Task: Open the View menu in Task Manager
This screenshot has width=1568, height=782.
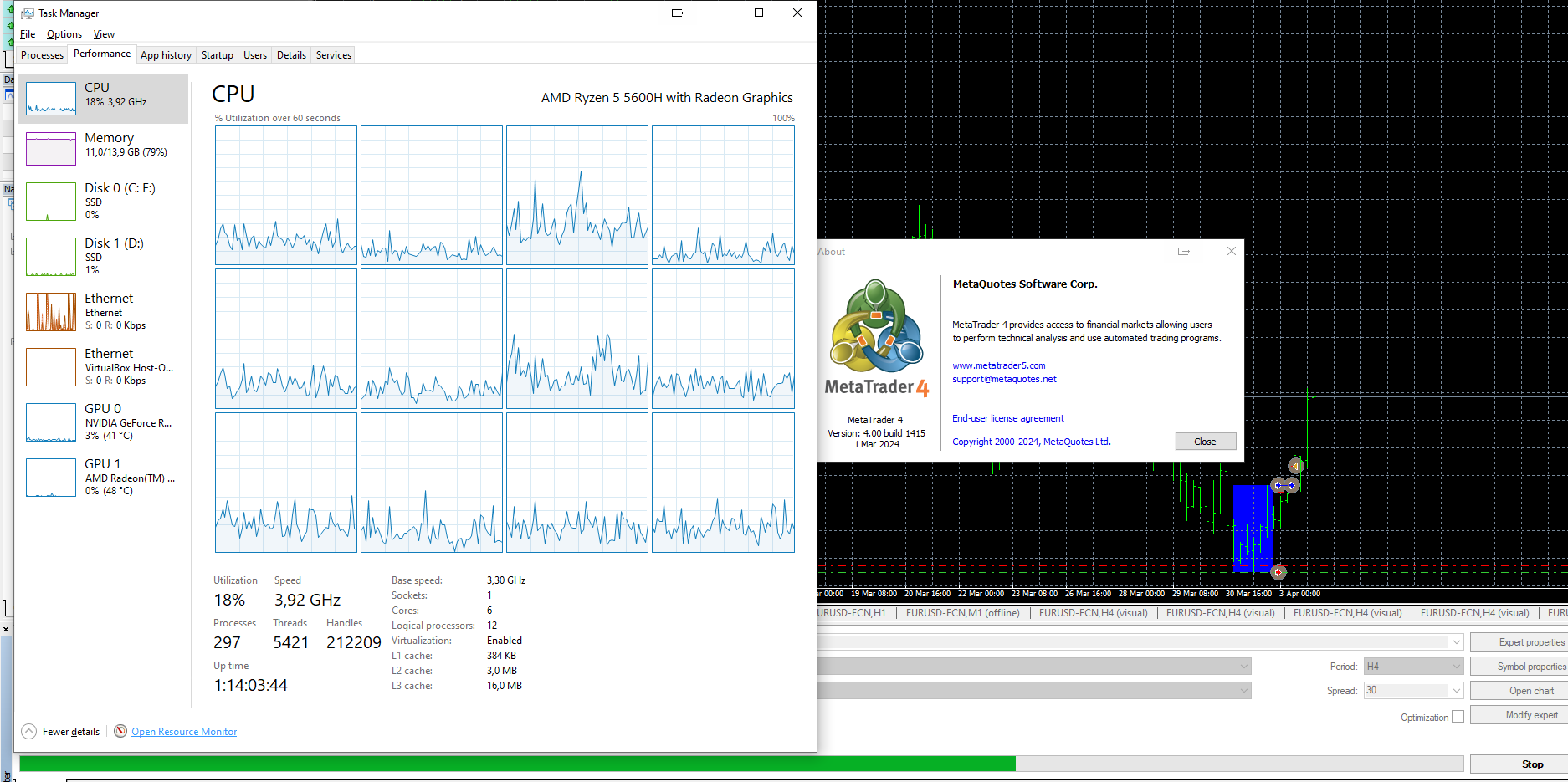Action: [x=104, y=34]
